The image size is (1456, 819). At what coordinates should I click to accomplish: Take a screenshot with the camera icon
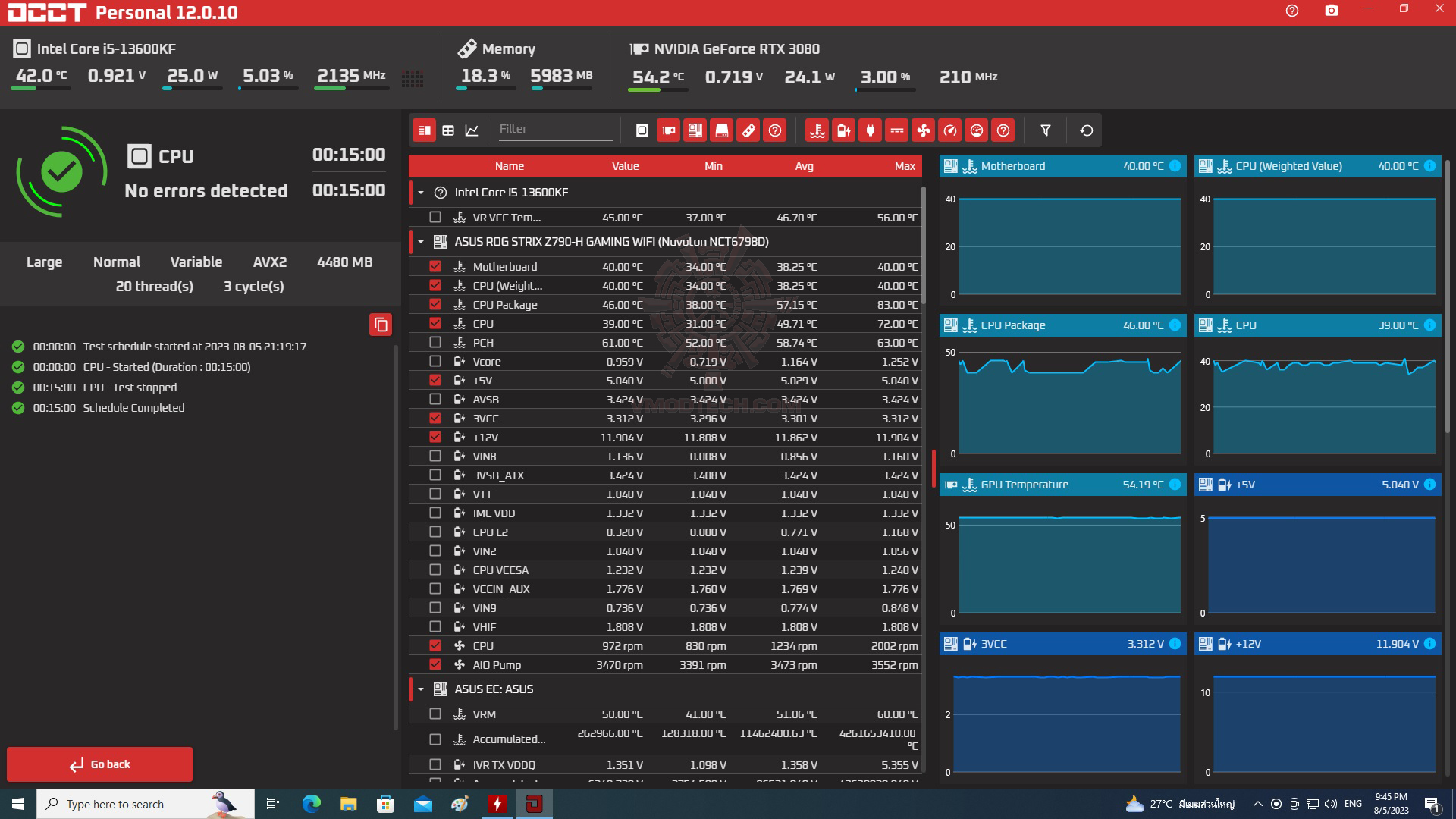tap(1331, 11)
